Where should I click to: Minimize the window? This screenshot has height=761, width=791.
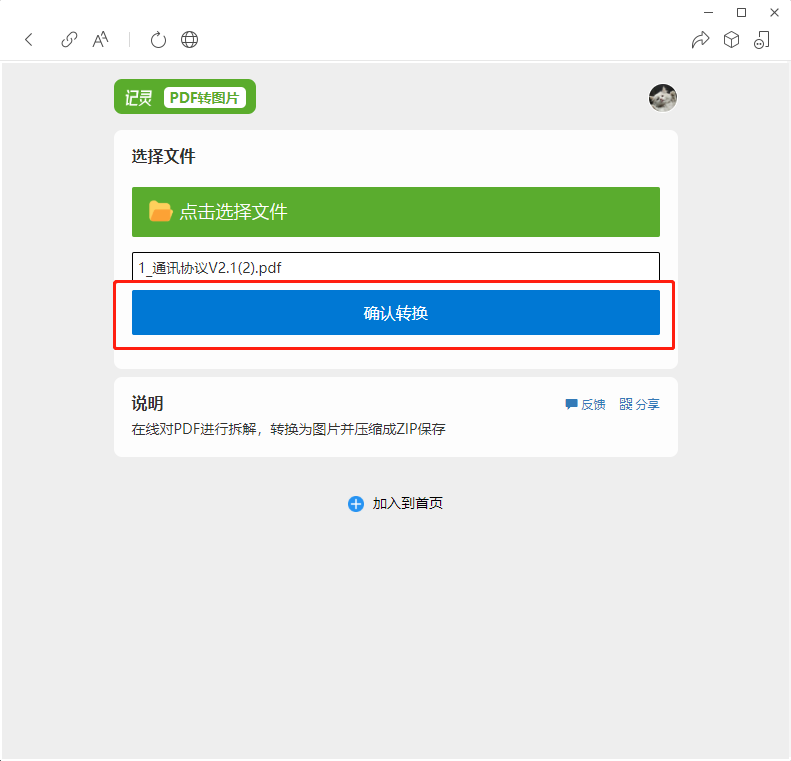[708, 13]
